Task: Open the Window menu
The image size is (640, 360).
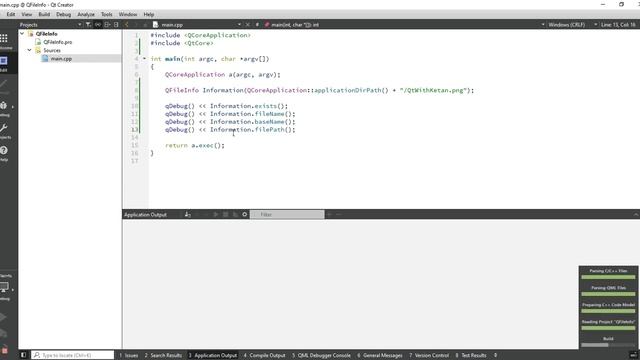Action: [x=128, y=14]
